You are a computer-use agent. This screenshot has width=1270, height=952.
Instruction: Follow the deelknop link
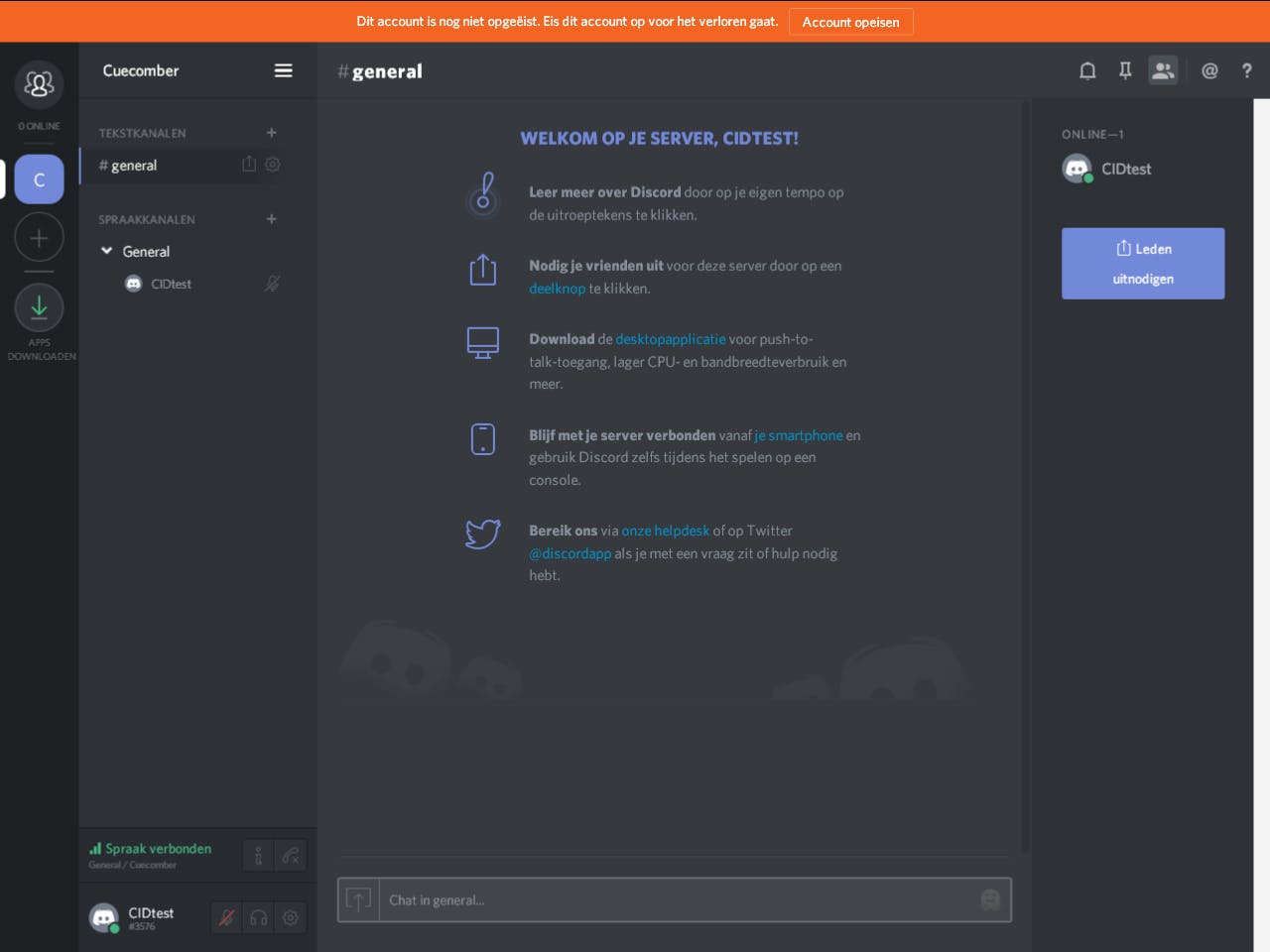557,289
